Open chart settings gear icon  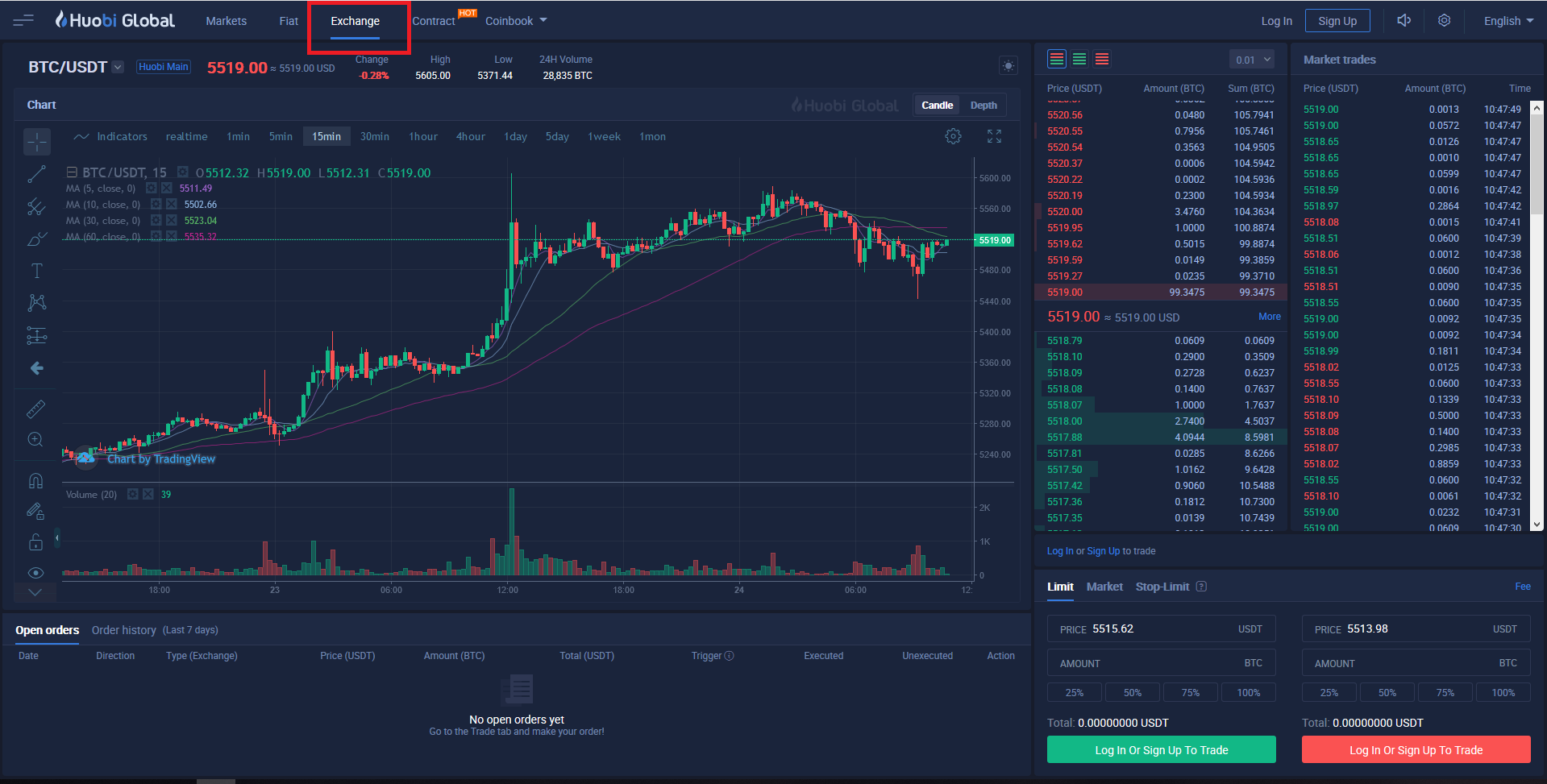953,136
